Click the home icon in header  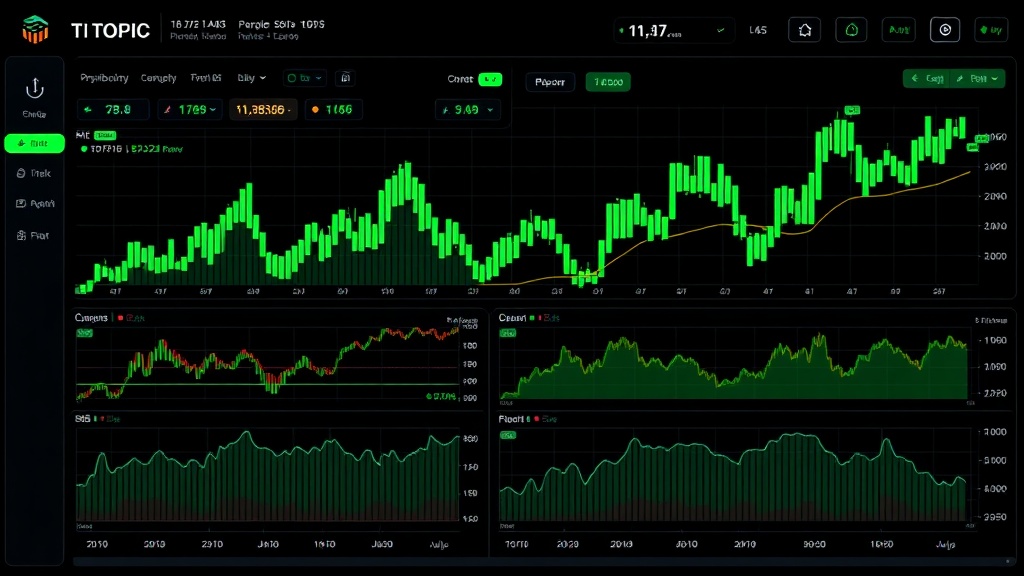(x=805, y=30)
